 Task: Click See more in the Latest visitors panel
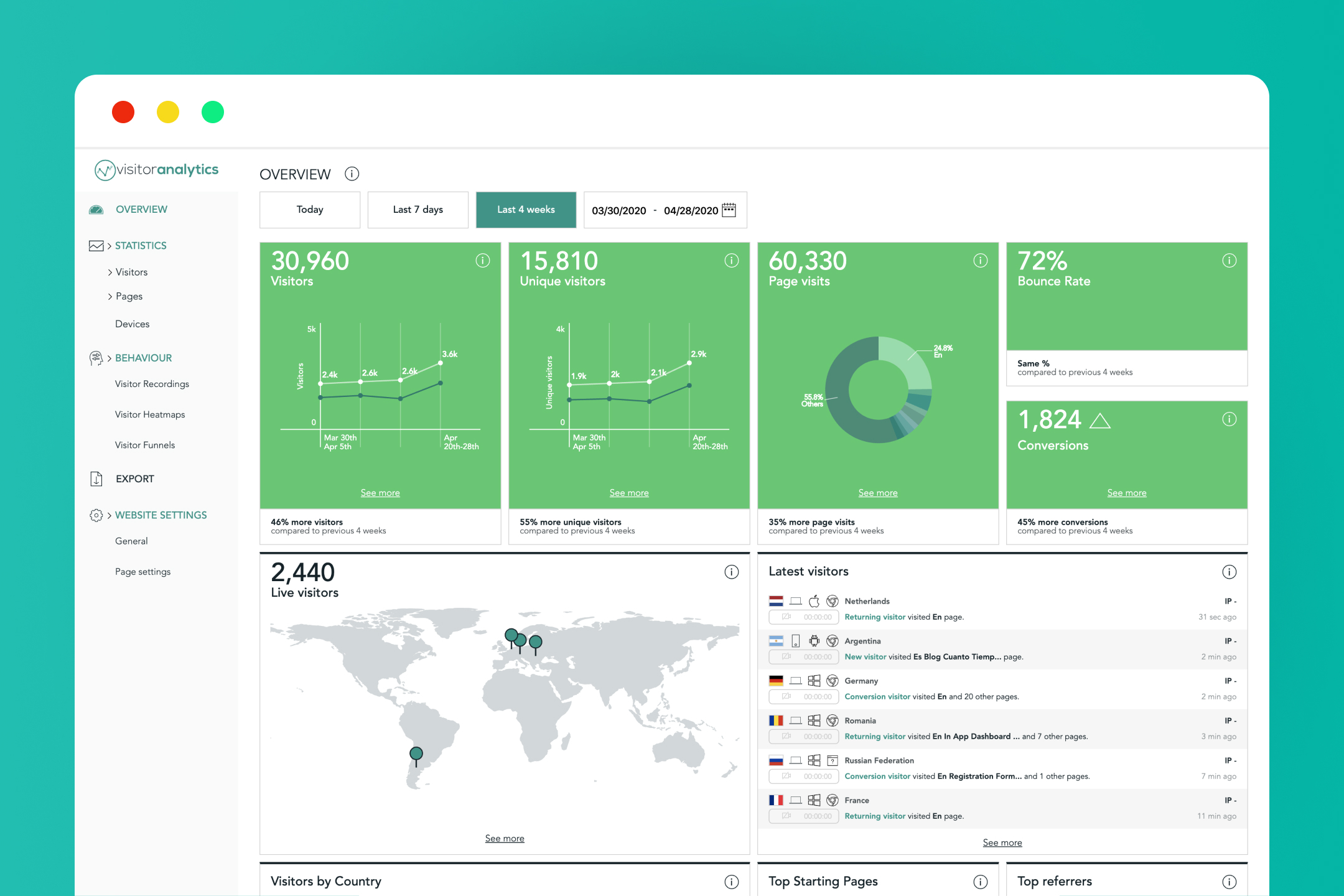tap(1002, 842)
